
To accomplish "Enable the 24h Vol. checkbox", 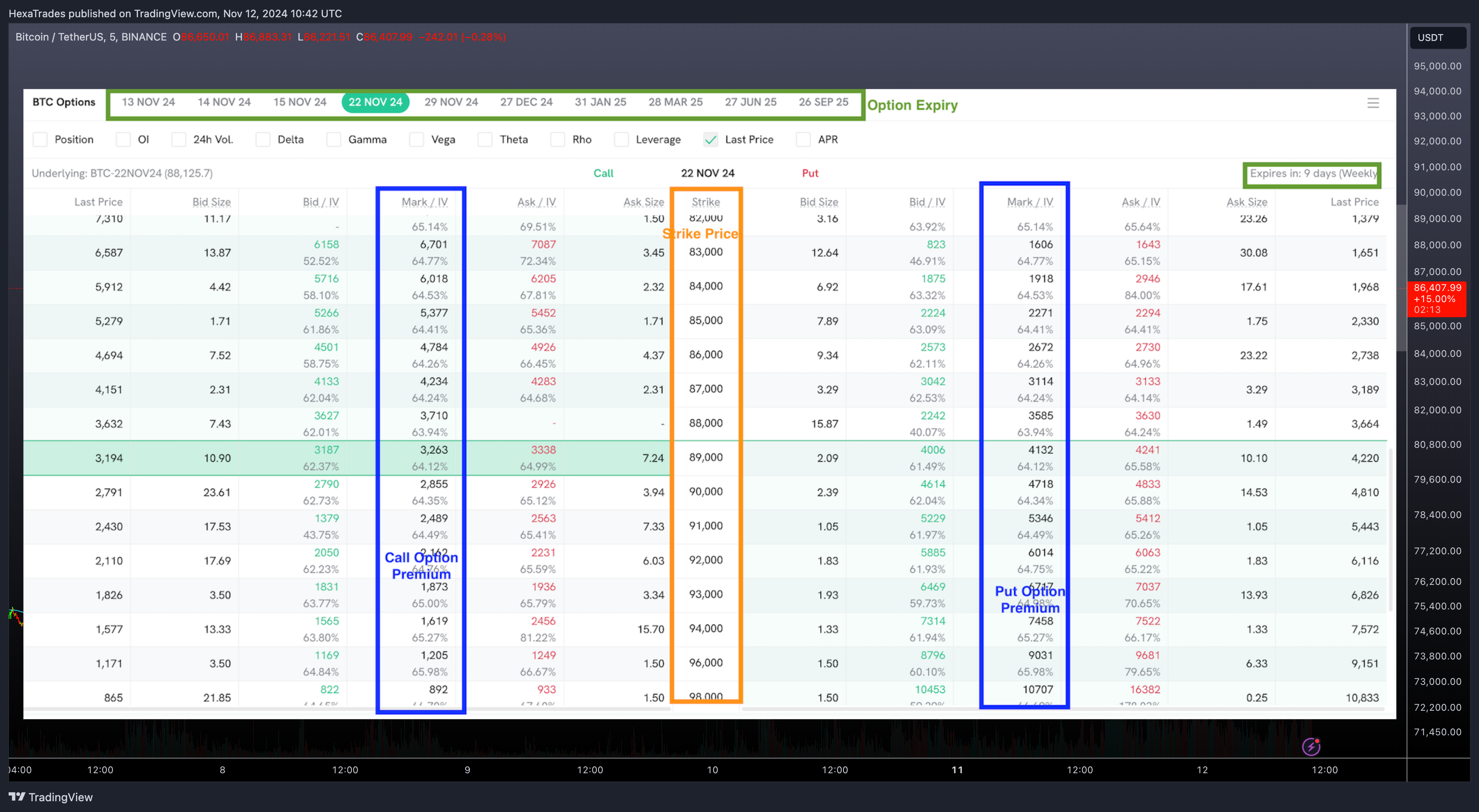I will click(x=179, y=140).
